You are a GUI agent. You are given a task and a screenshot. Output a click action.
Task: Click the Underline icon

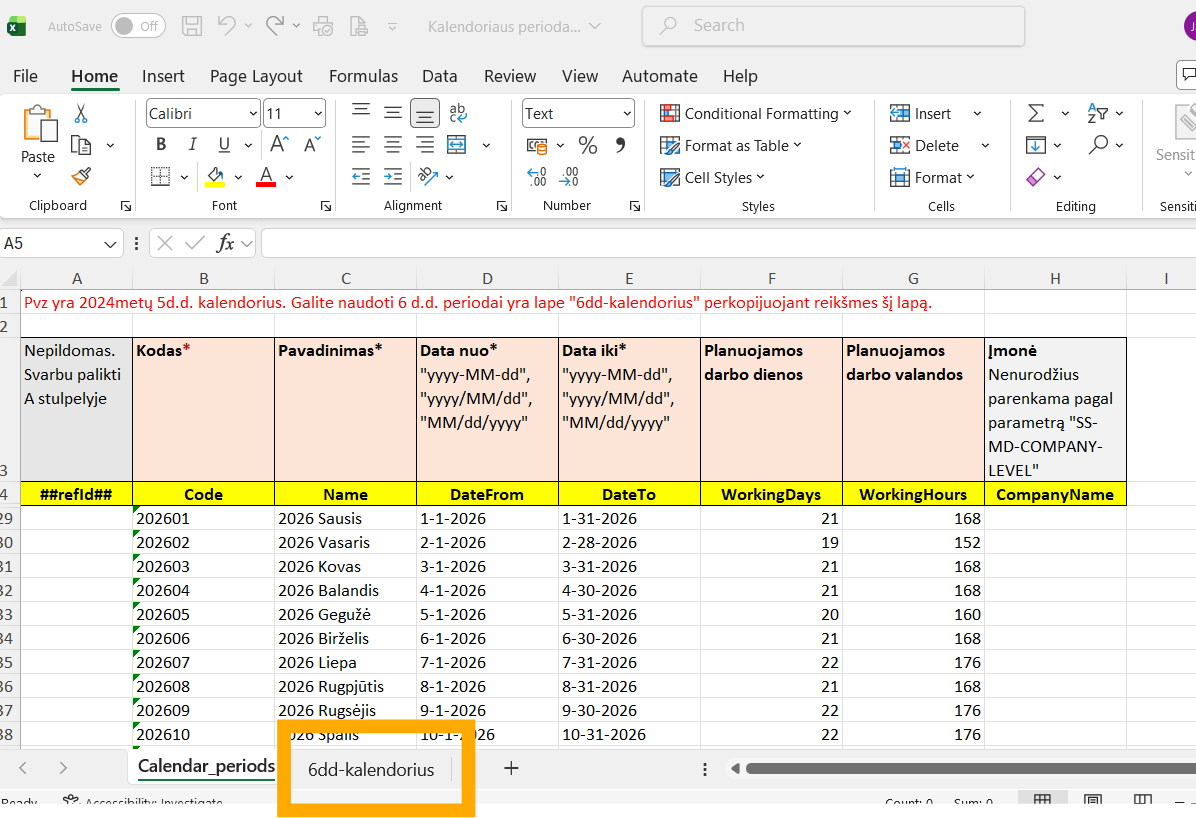point(223,145)
